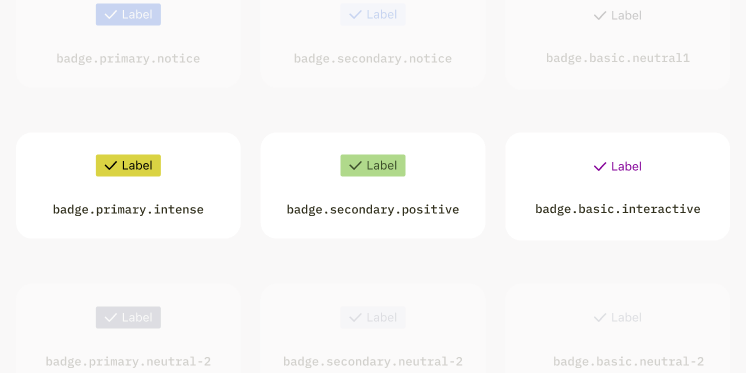Click checkmark in faded secondary notice badge
This screenshot has height=373, width=746.
355,15
